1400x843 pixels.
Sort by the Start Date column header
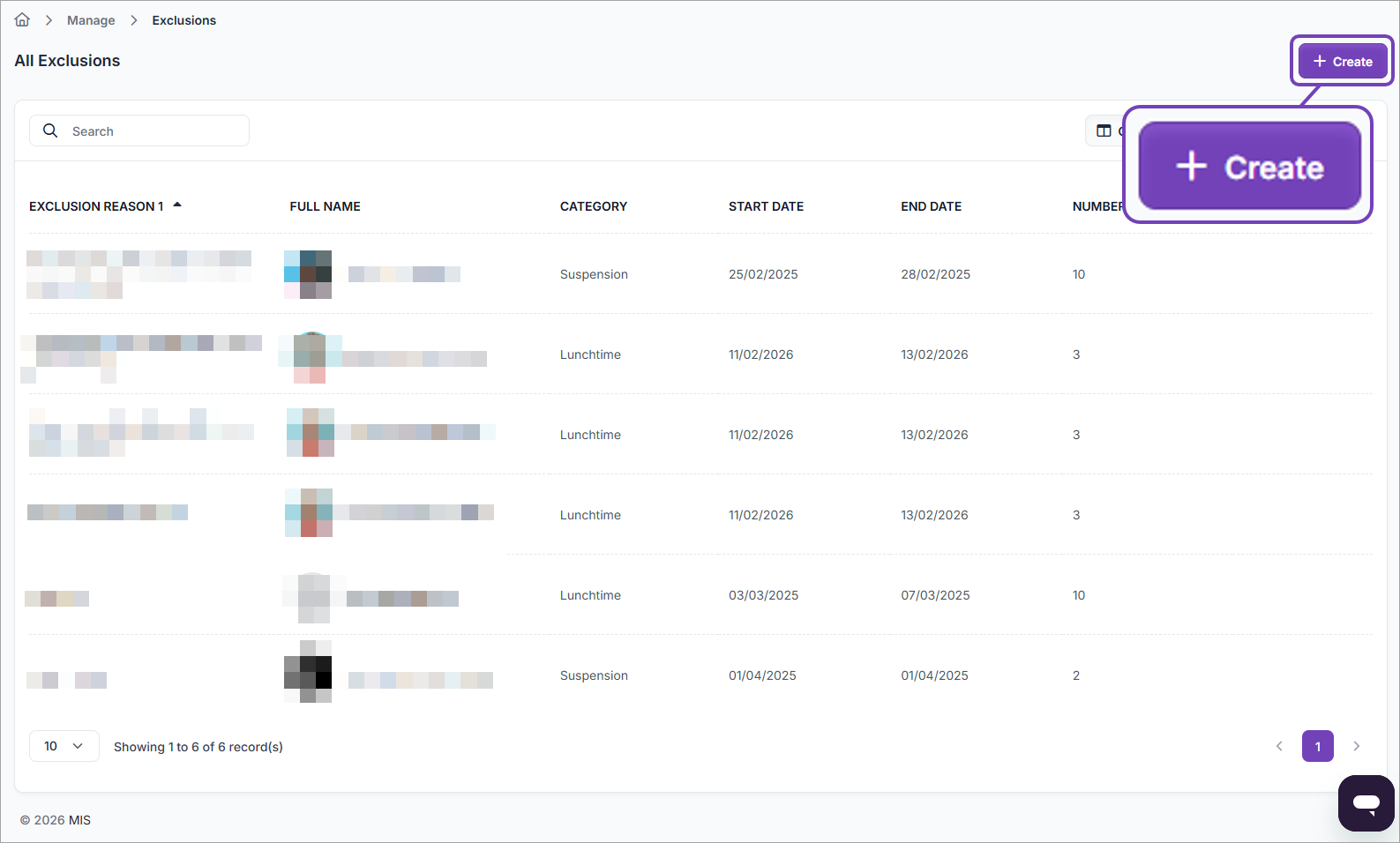point(766,206)
